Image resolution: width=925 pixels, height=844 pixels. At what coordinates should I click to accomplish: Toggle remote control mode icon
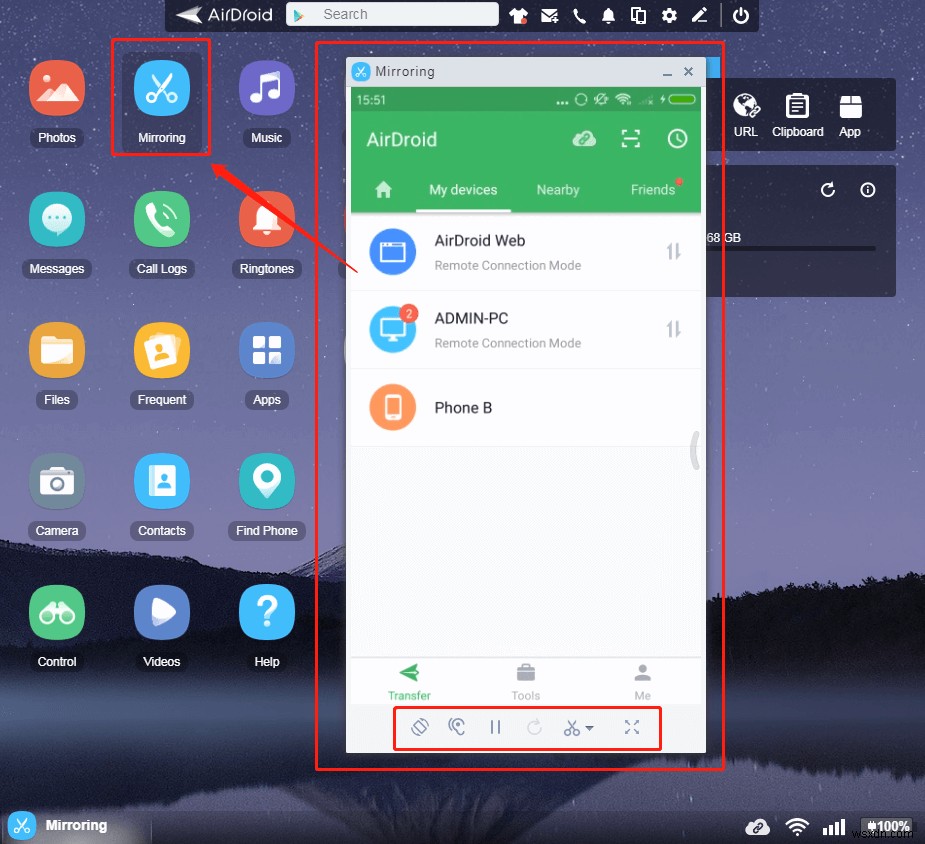coord(457,727)
